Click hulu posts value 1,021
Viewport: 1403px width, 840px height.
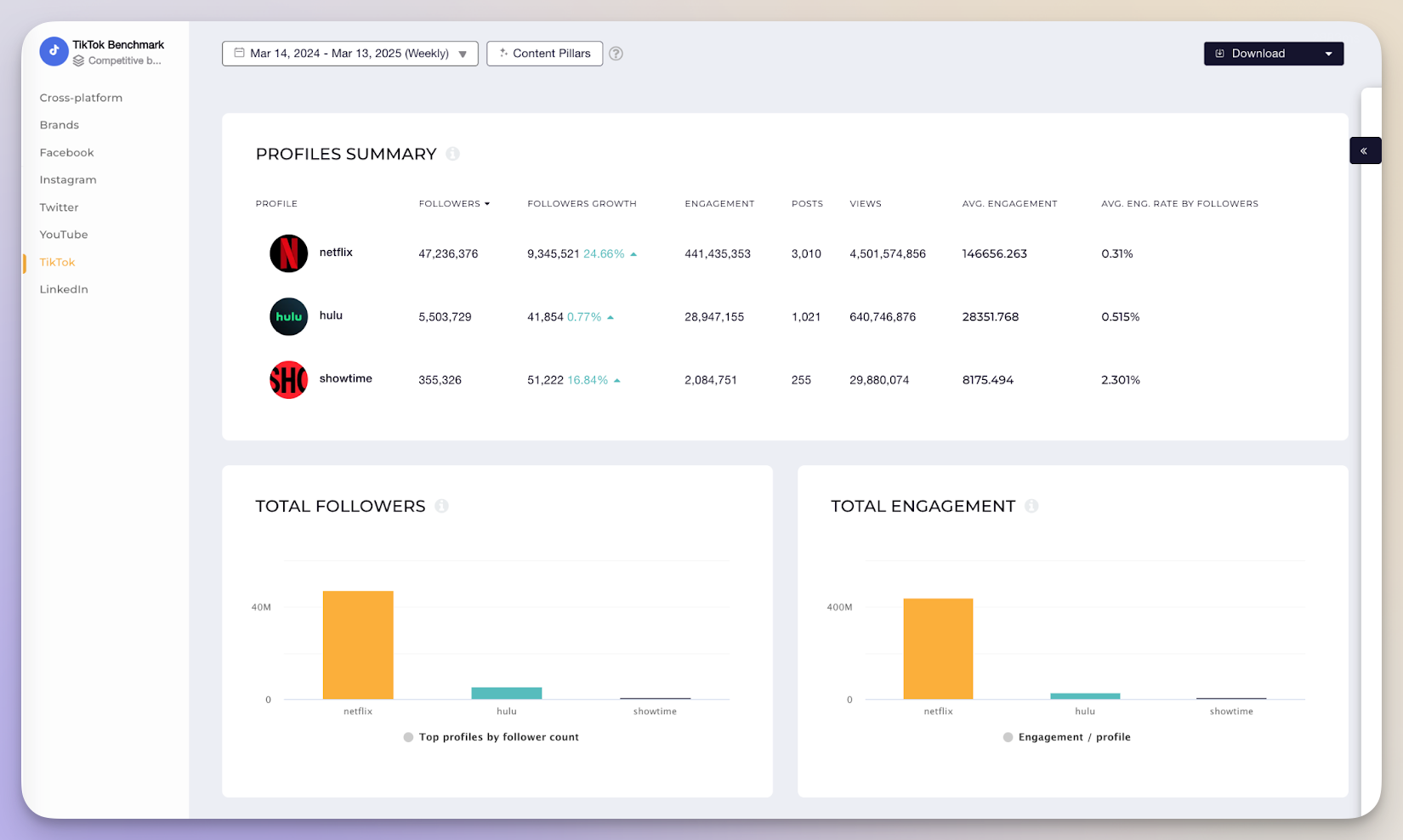pyautogui.click(x=806, y=317)
